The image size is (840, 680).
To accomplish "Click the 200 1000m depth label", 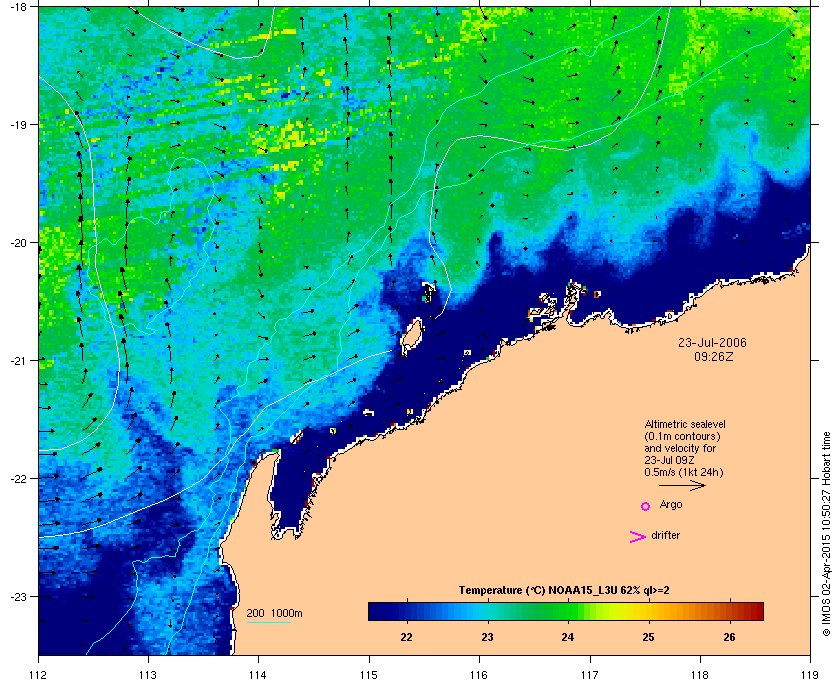I will pos(274,614).
